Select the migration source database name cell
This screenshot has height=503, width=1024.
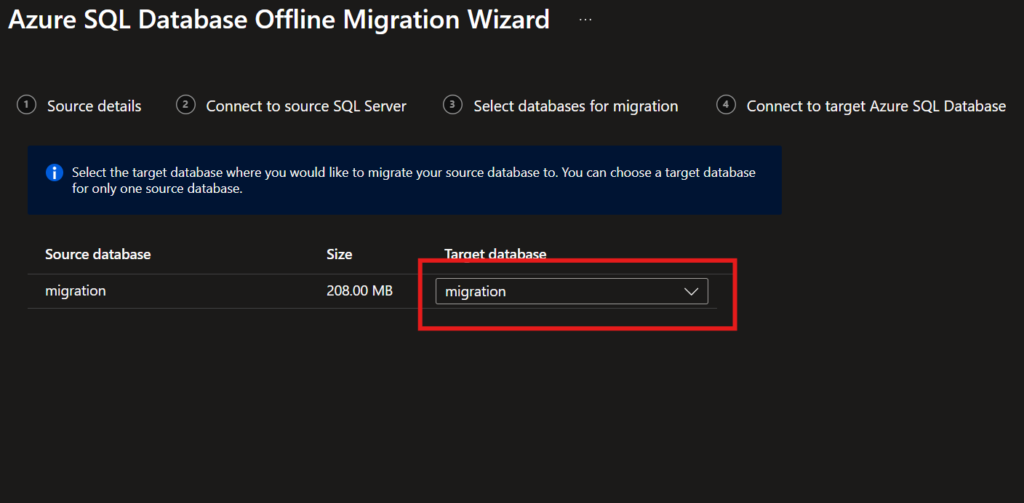(x=76, y=291)
